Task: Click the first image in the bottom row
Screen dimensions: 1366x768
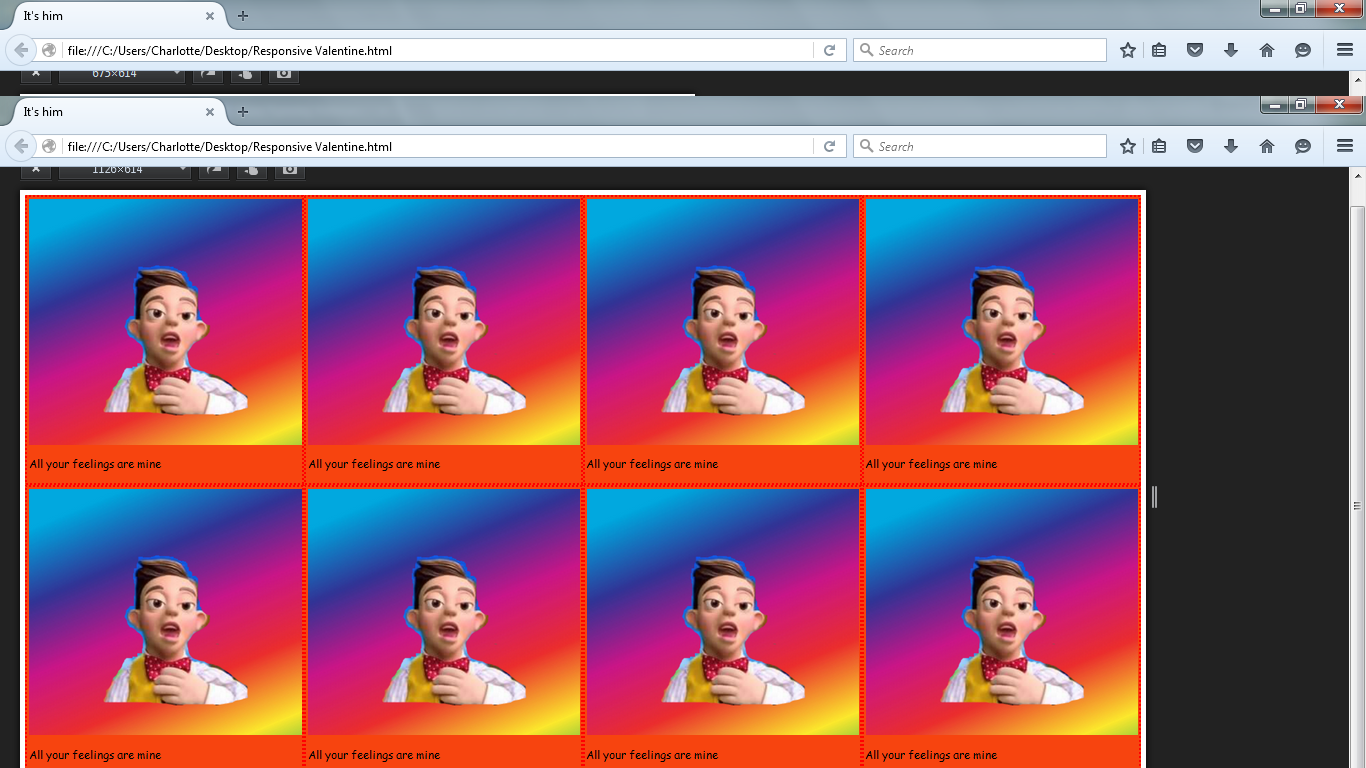Action: (165, 612)
